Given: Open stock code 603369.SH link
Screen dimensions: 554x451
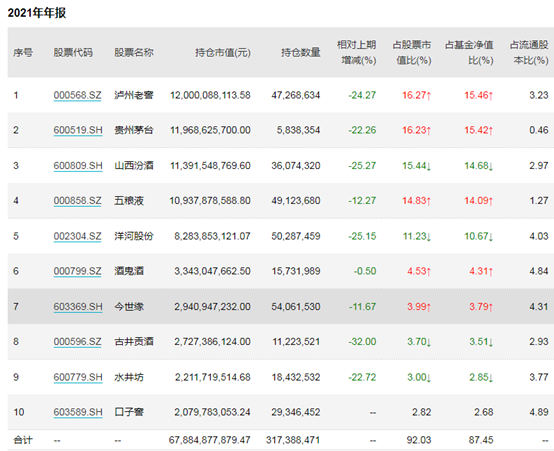Looking at the screenshot, I should coord(78,306).
